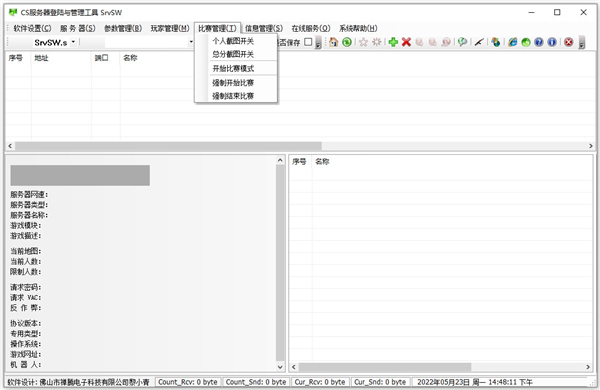Open the 信息管理(S) menu

pos(264,28)
